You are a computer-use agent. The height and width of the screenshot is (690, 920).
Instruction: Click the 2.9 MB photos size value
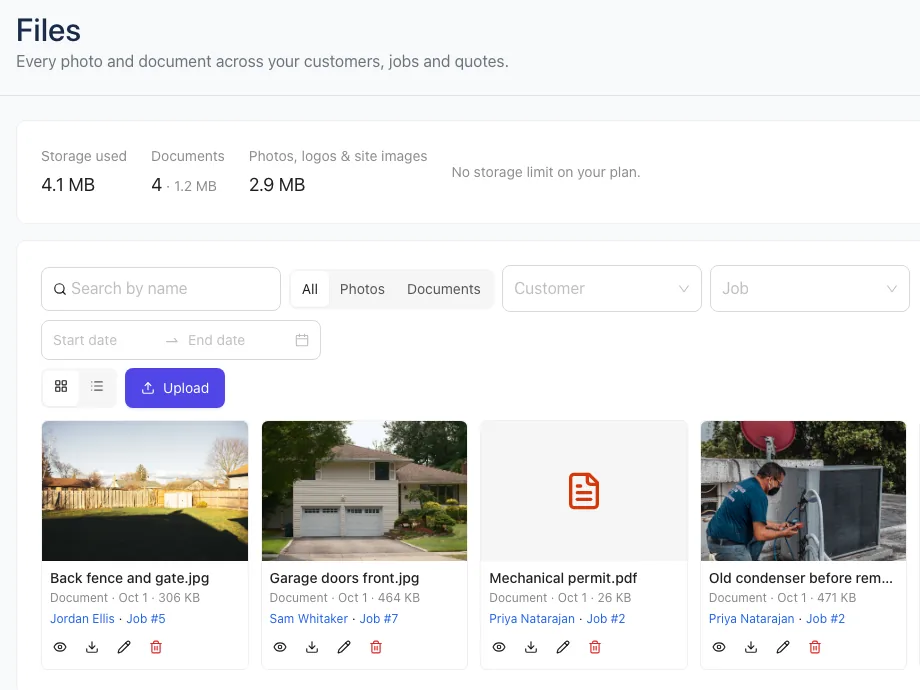[277, 185]
